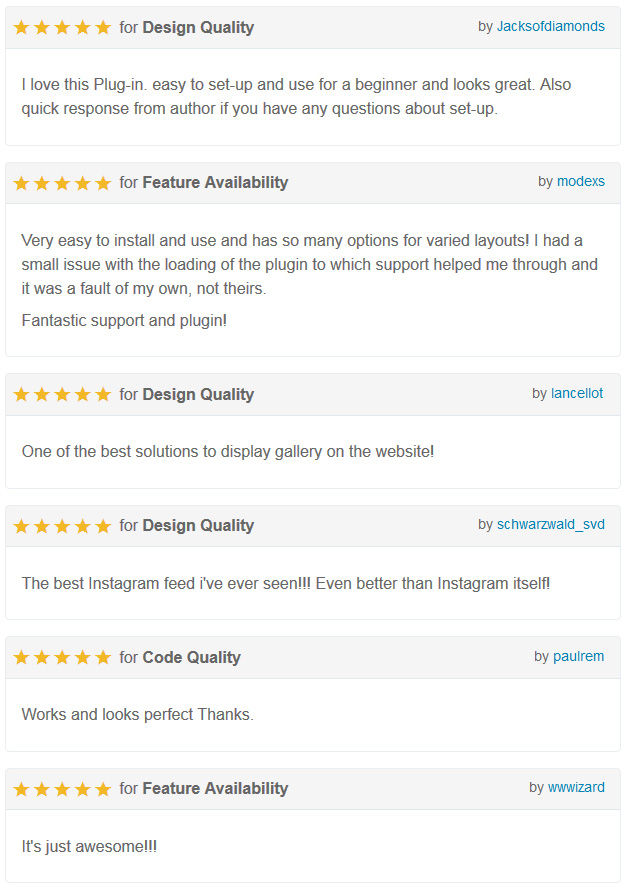Click review text 'Works and looks perfect Thanks.'
The height and width of the screenshot is (890, 629).
click(137, 714)
